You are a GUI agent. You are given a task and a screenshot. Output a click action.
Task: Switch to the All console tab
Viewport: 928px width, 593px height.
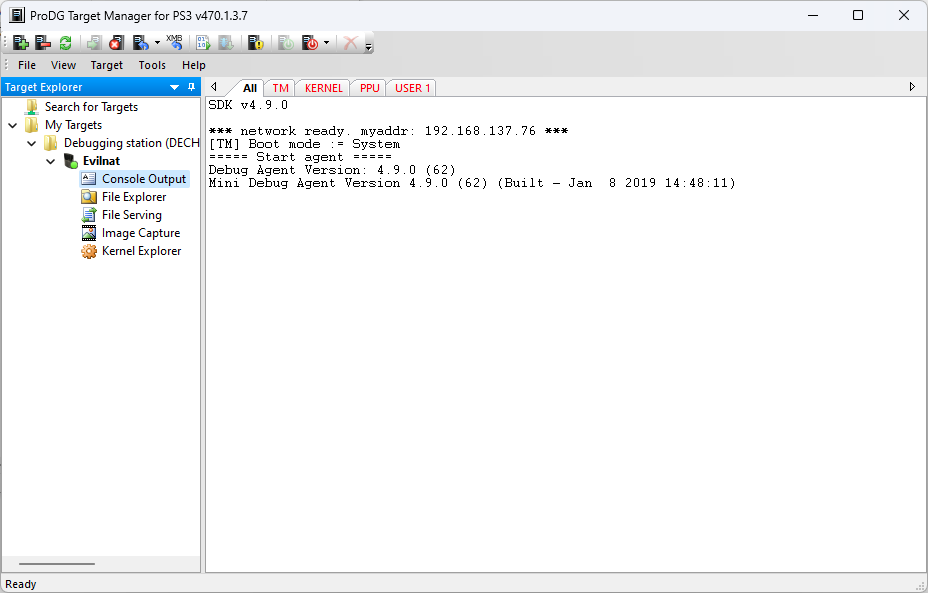[x=250, y=88]
